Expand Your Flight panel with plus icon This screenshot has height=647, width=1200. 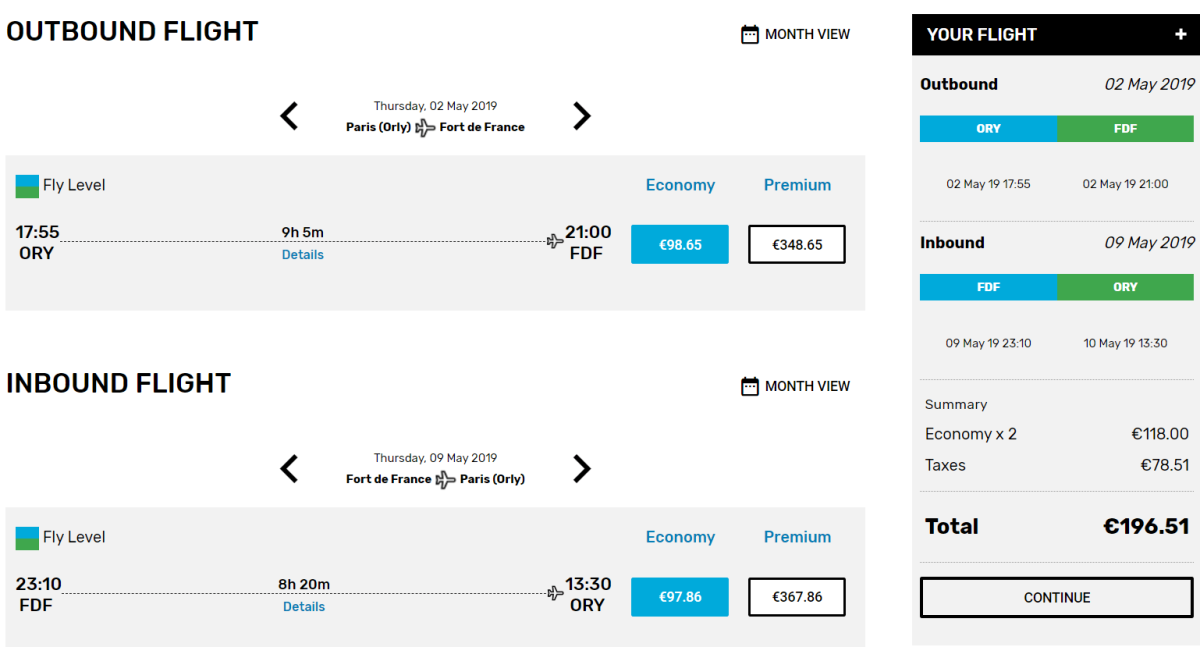tap(1181, 35)
